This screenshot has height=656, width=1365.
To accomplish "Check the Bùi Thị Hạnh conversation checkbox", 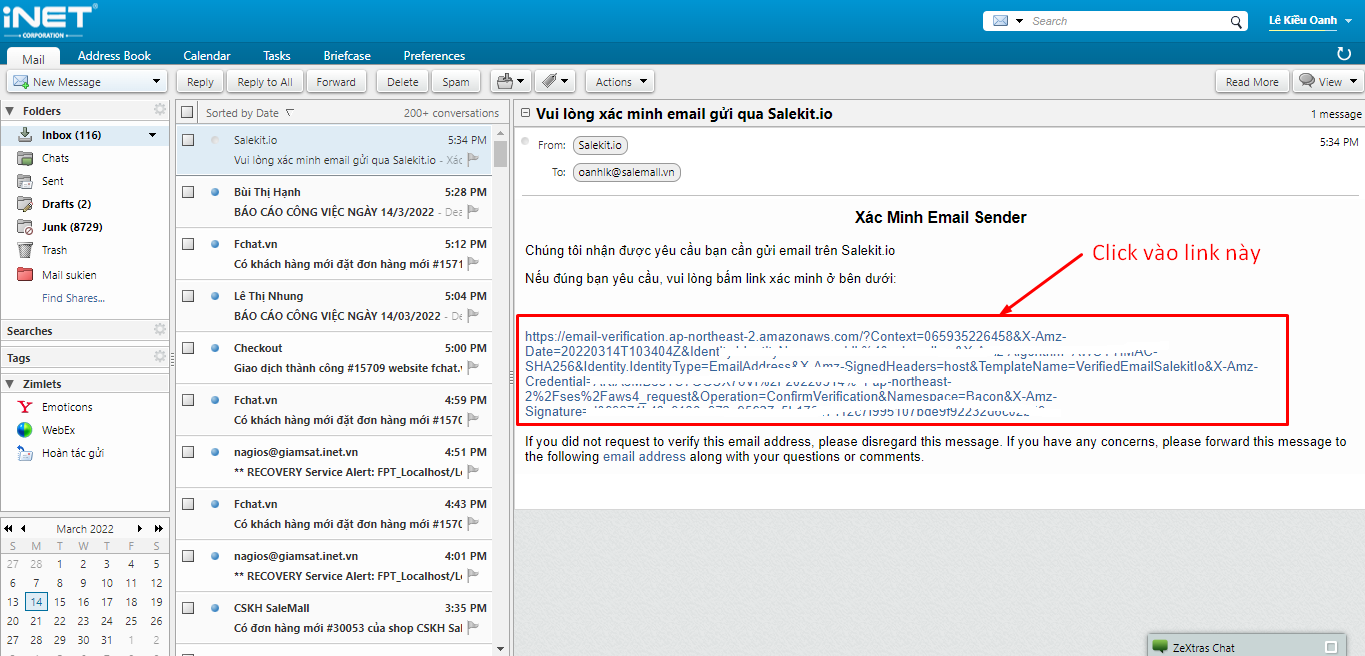I will [188, 192].
